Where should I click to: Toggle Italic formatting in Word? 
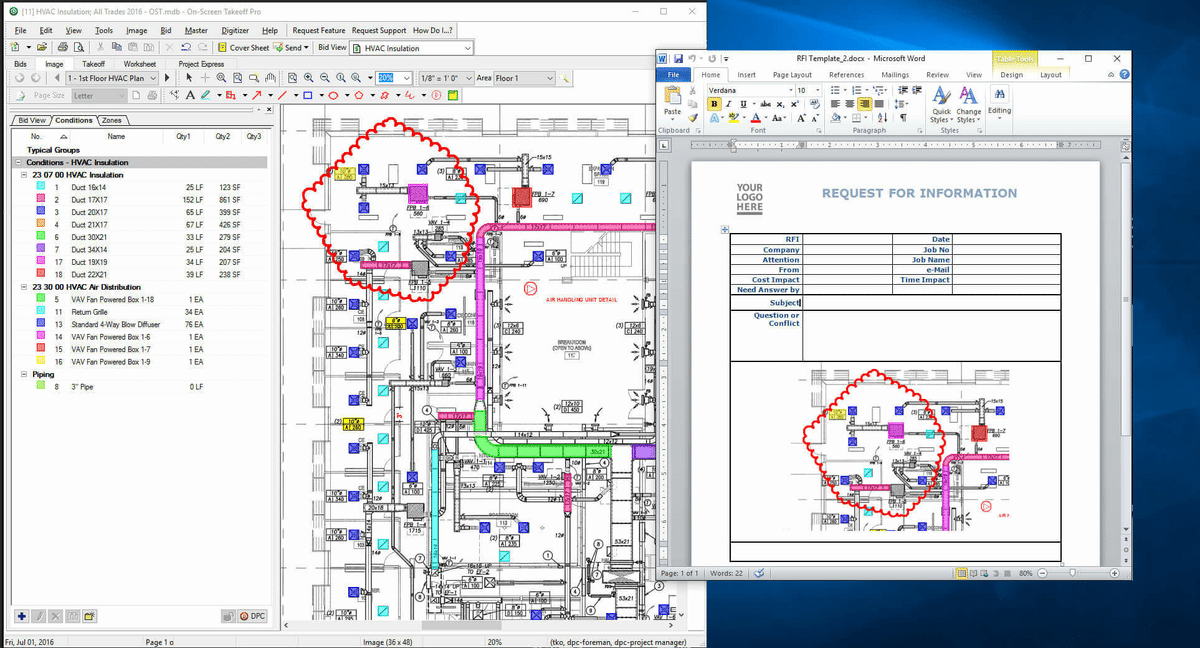[x=727, y=104]
